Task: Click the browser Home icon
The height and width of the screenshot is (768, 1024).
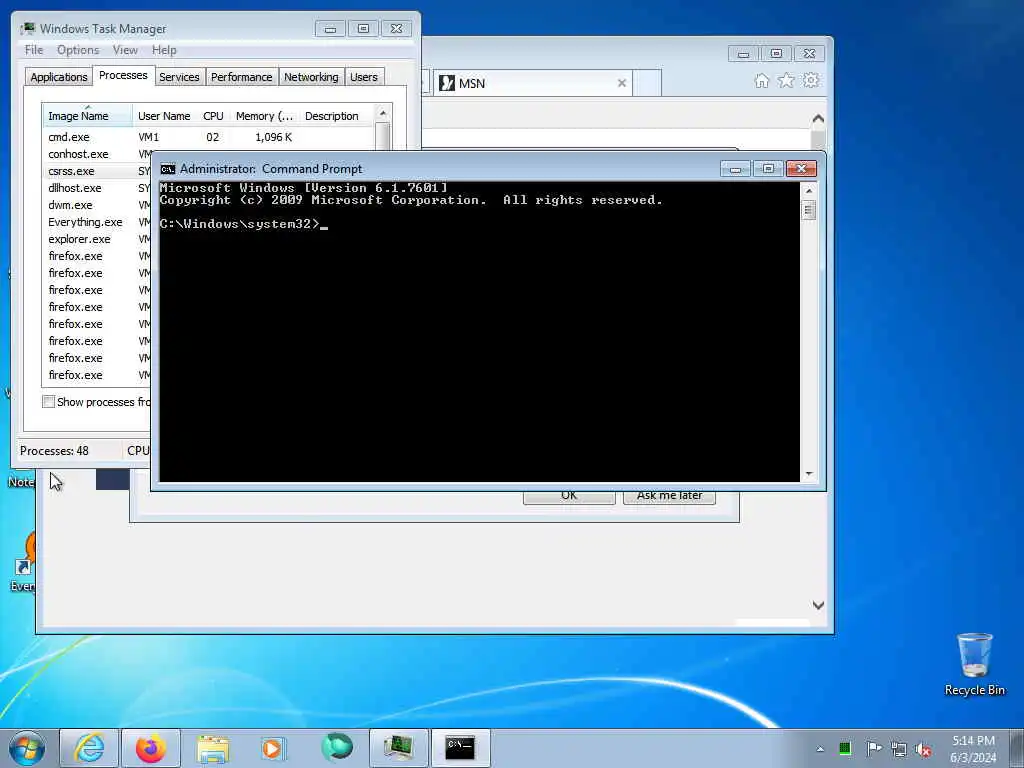Action: pyautogui.click(x=761, y=81)
